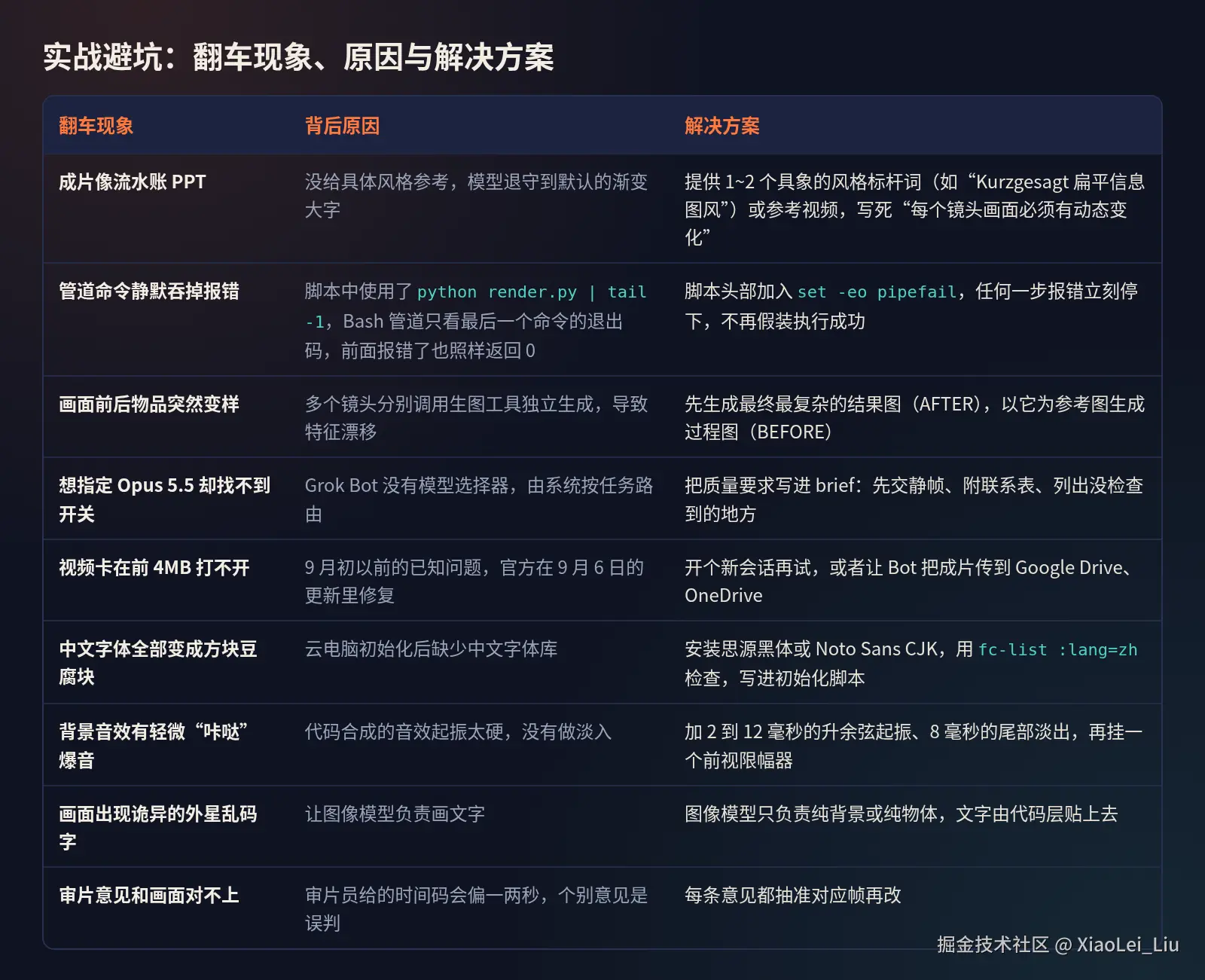Click the cell 管道命令静默吞掉报错

(149, 292)
